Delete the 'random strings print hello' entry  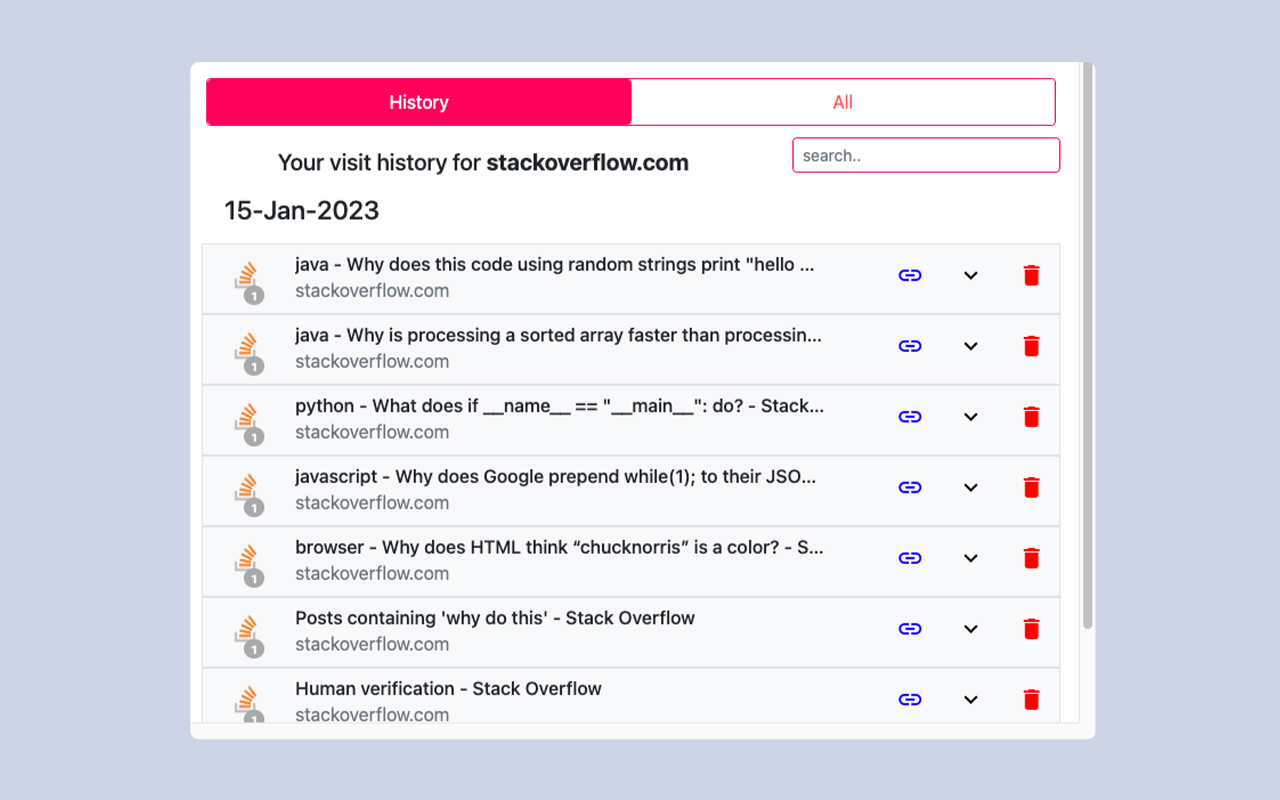[1032, 275]
